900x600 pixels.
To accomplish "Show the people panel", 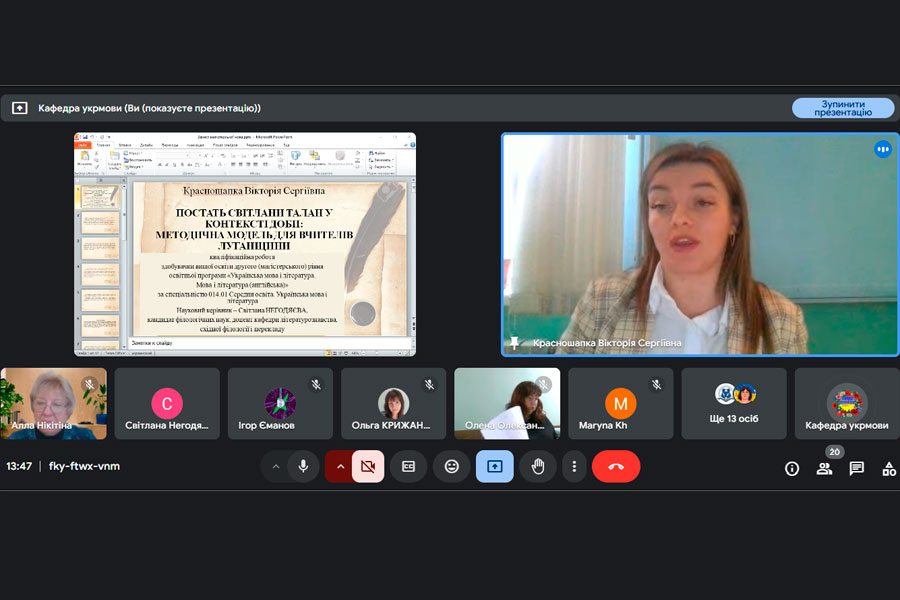I will (824, 469).
